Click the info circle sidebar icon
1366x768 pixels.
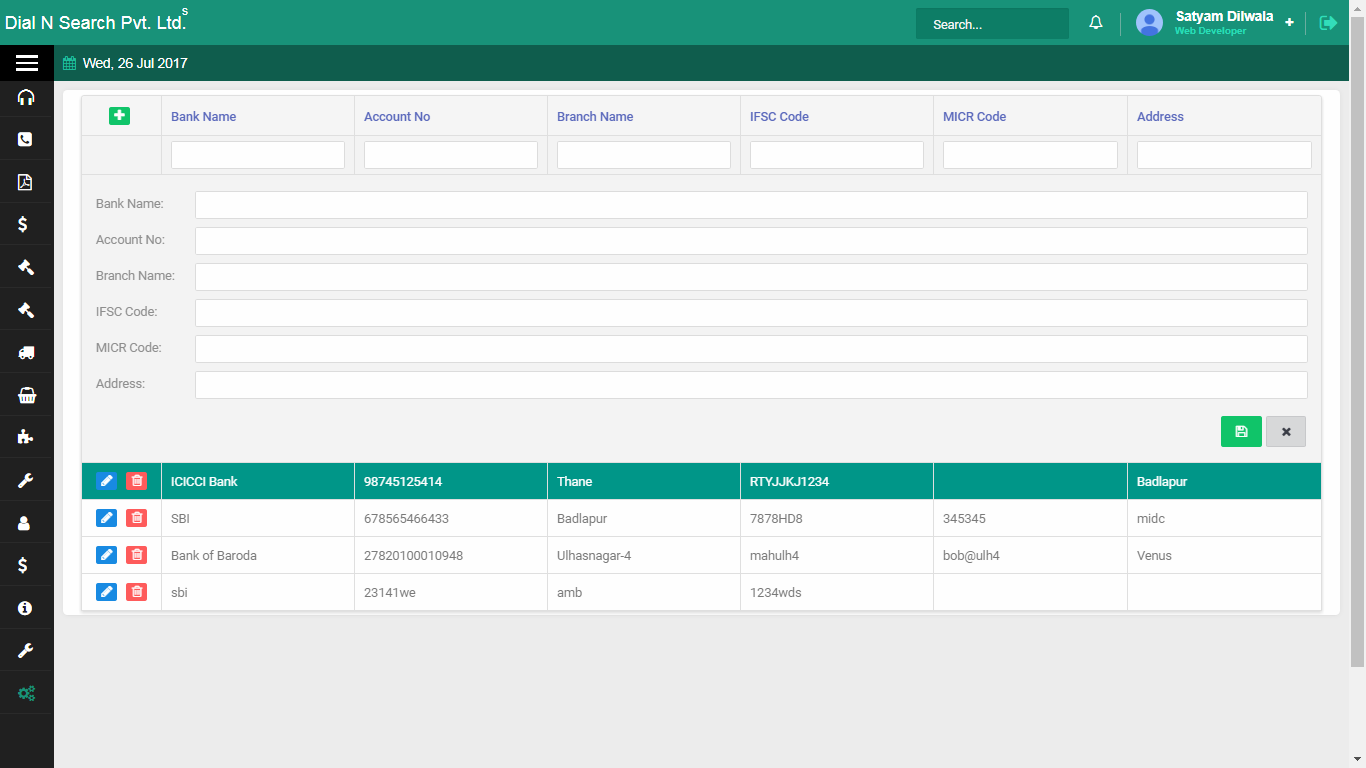point(26,608)
